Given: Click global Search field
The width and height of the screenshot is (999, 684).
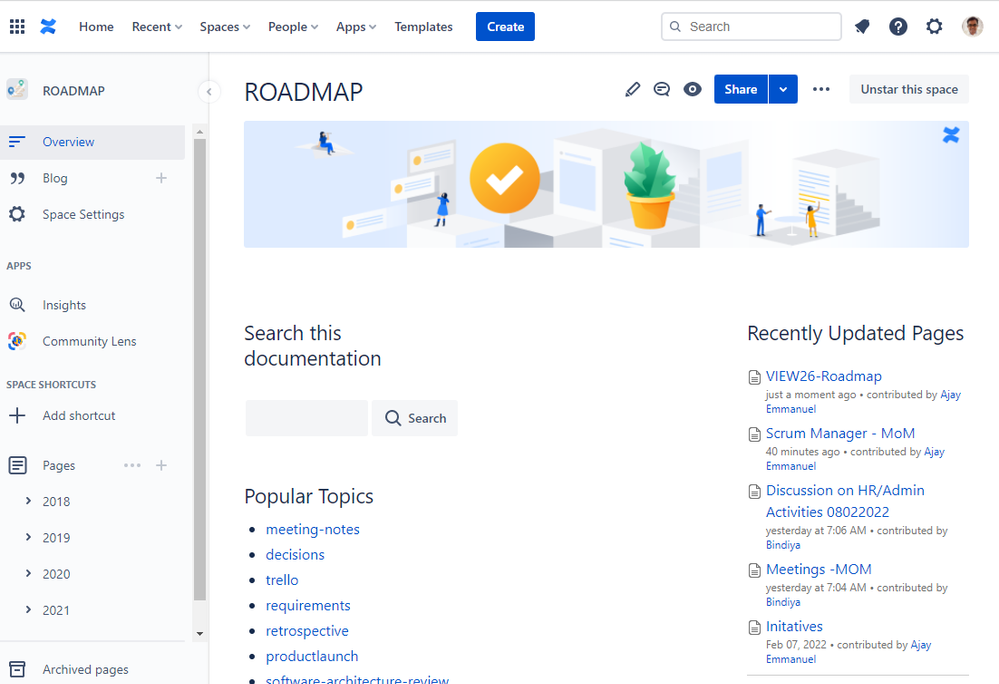Looking at the screenshot, I should (751, 27).
